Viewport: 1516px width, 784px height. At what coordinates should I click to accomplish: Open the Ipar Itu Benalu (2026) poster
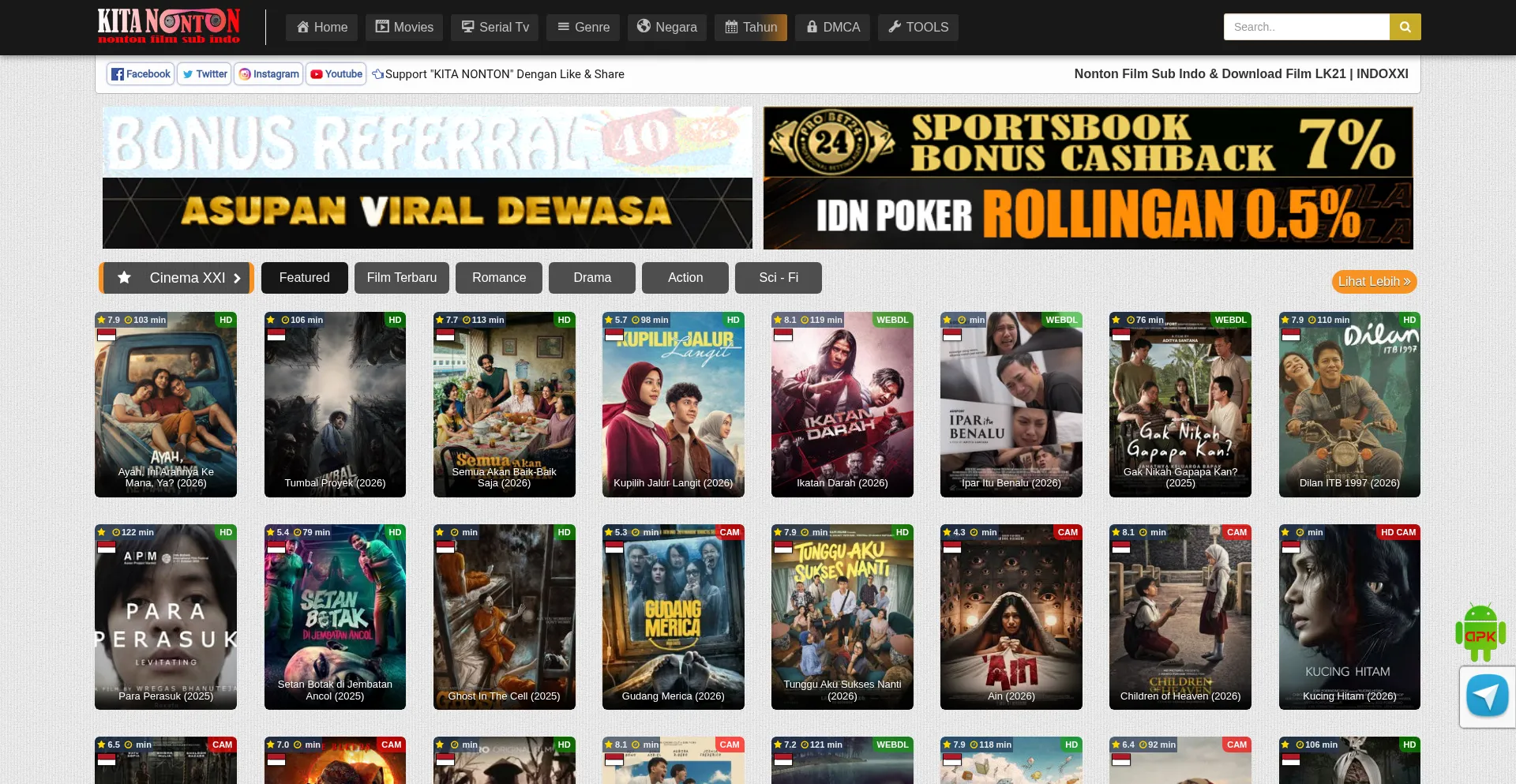coord(1011,404)
